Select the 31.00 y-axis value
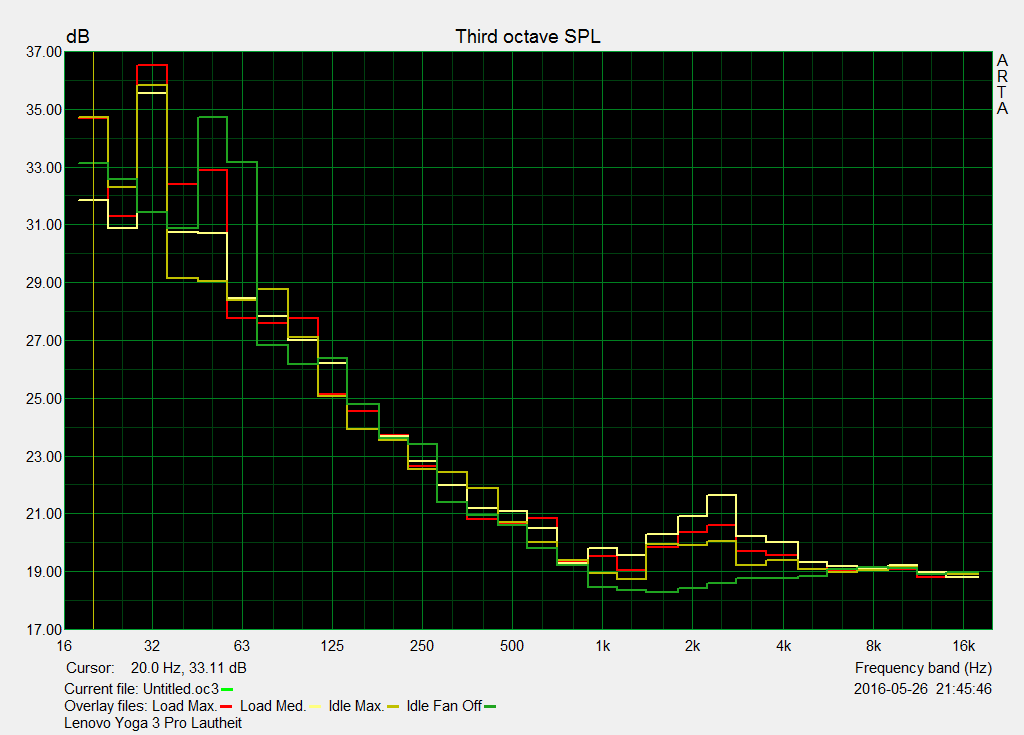The height and width of the screenshot is (735, 1024). (x=44, y=225)
